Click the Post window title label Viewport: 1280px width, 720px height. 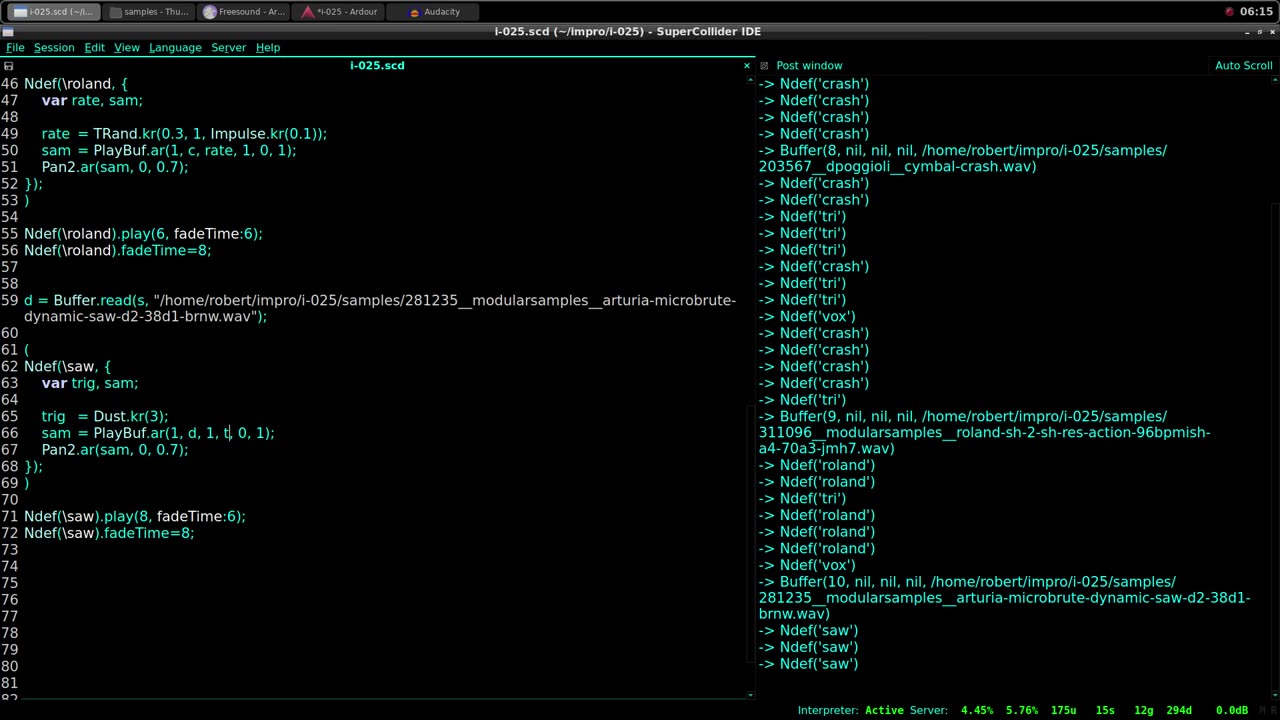tap(809, 65)
